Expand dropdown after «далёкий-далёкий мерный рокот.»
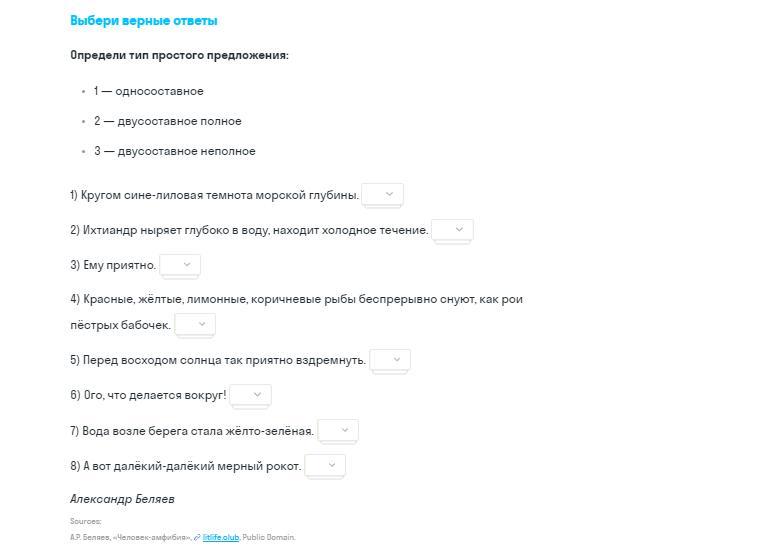The image size is (775, 552). pyautogui.click(x=325, y=465)
